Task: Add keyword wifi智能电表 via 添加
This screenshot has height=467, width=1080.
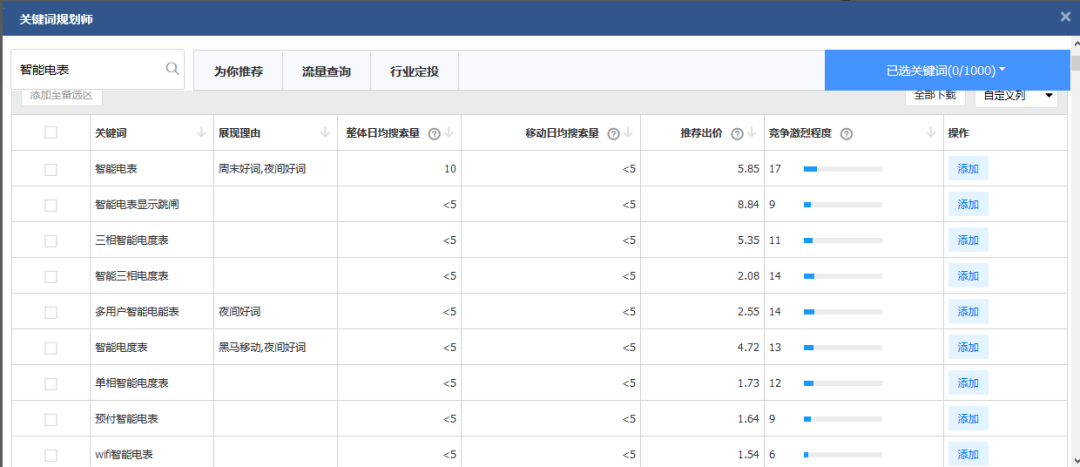Action: [968, 454]
